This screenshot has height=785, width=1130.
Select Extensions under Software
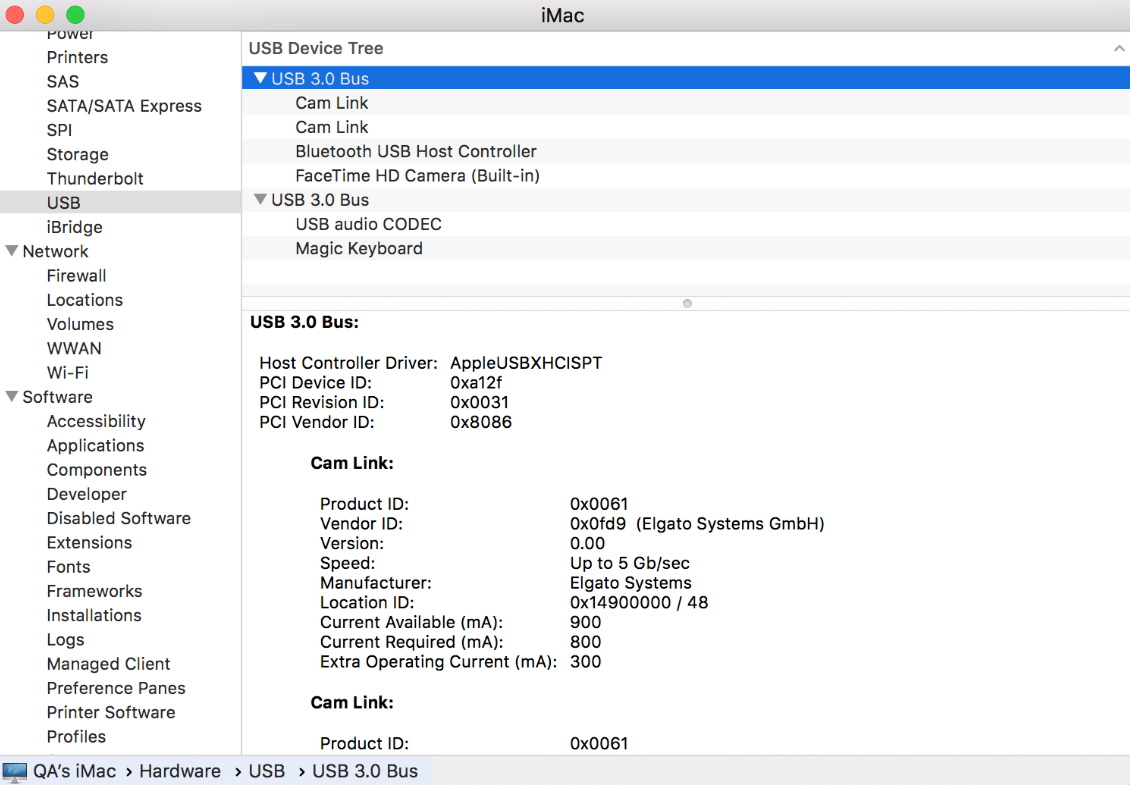pos(89,543)
